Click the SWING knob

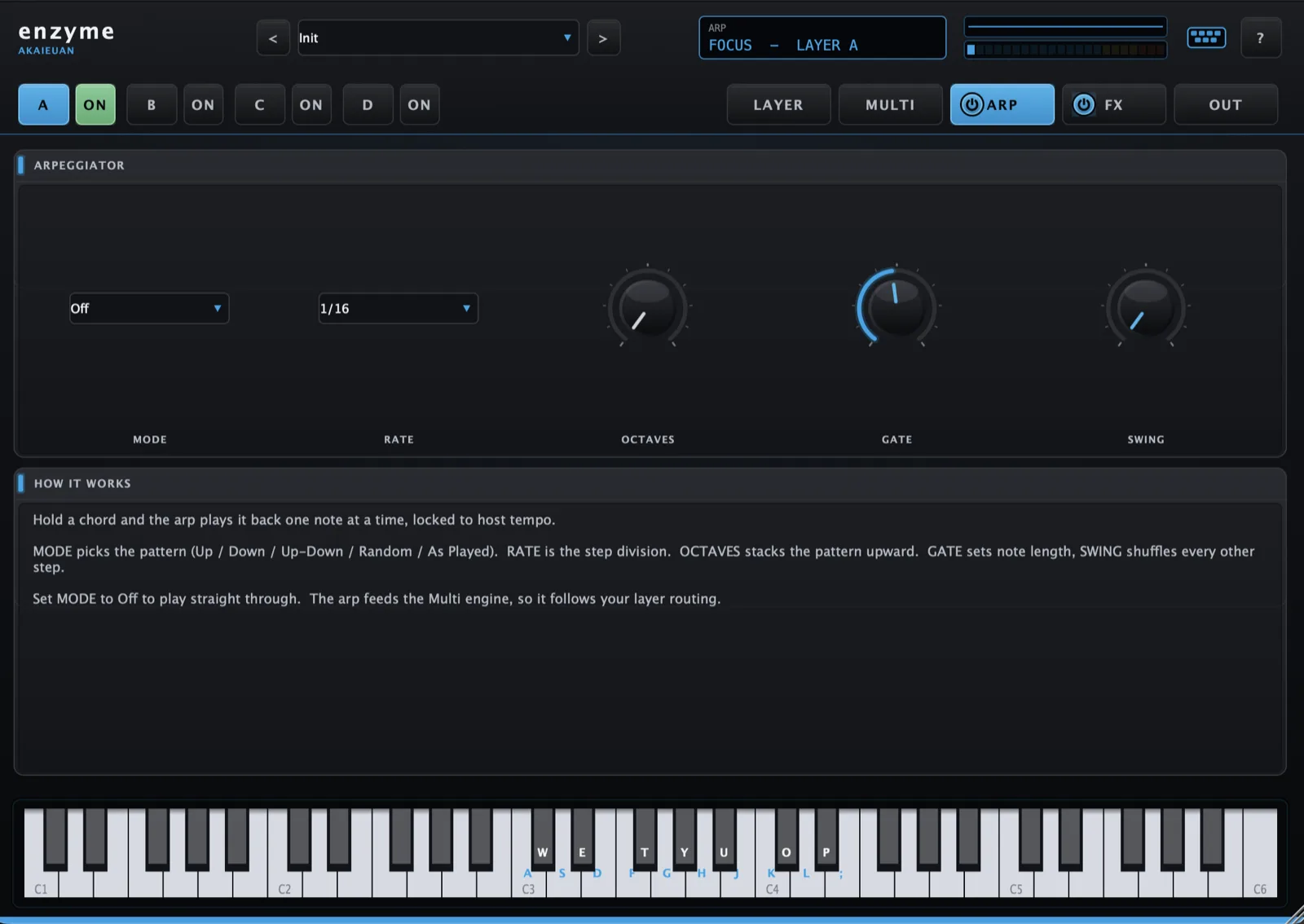click(1146, 308)
